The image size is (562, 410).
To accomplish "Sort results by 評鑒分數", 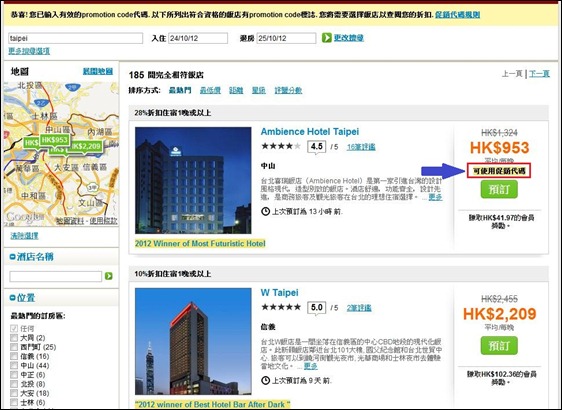I will pos(288,90).
